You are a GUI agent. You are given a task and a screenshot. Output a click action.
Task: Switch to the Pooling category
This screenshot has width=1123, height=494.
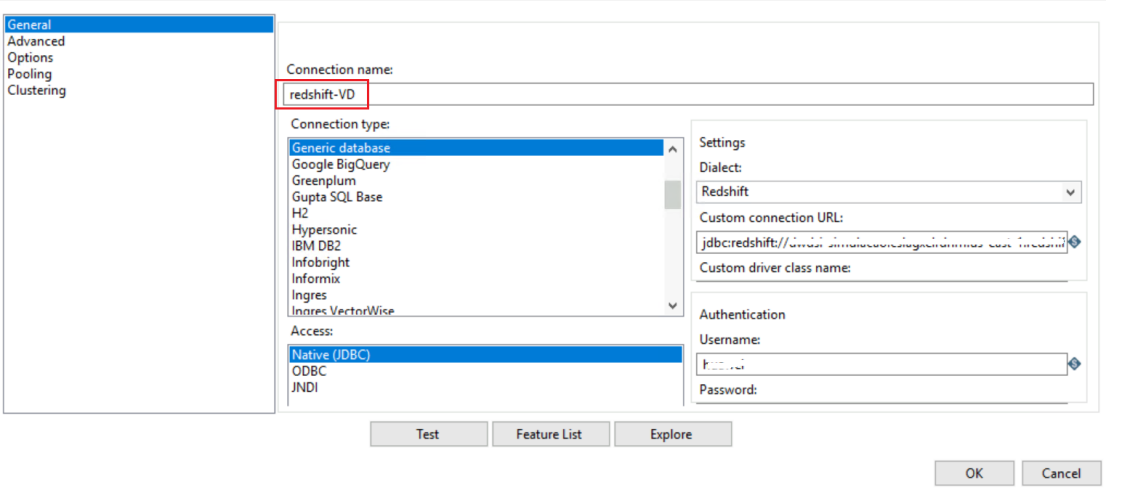139,74
